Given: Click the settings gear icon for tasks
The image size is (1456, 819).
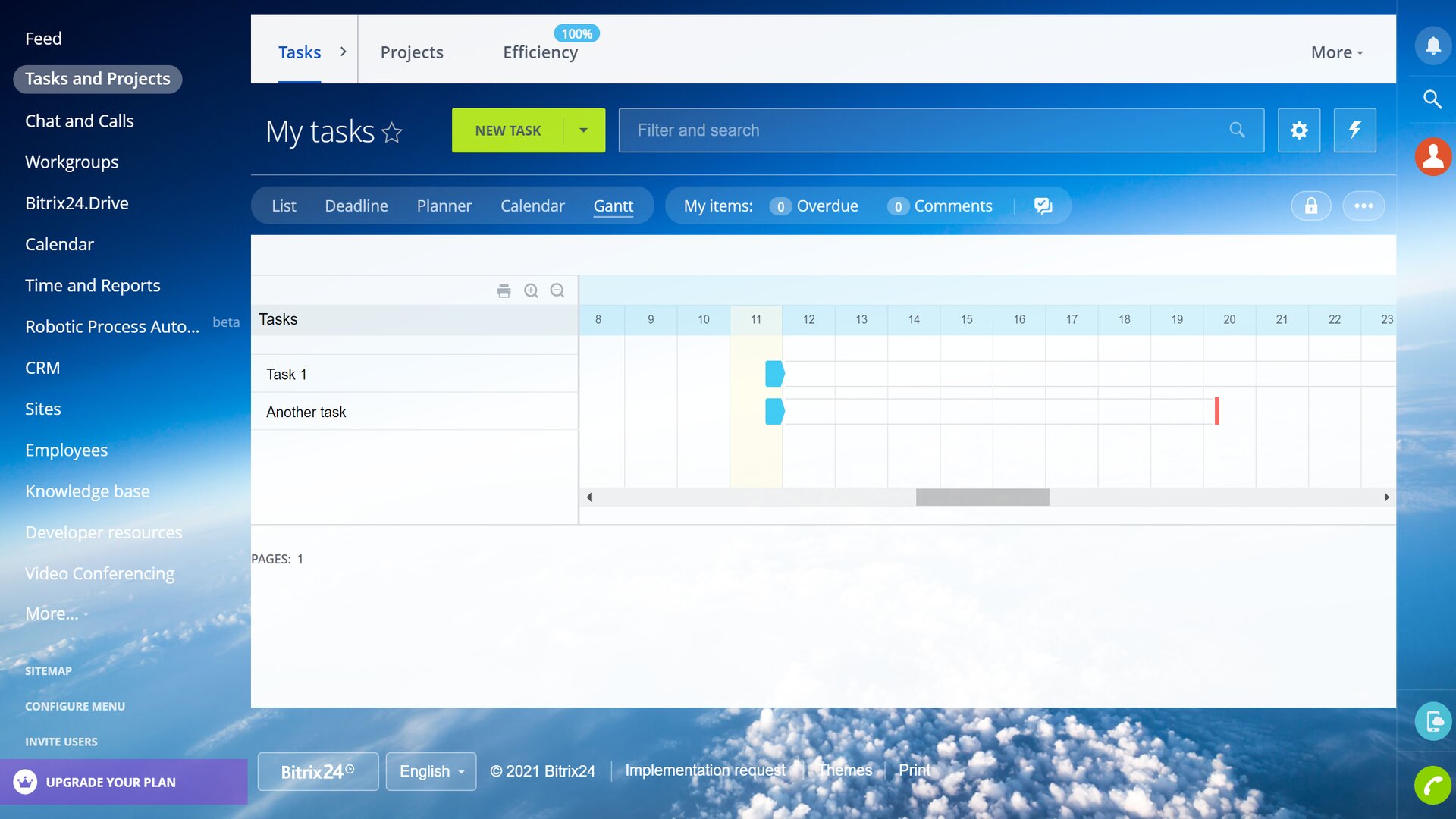Looking at the screenshot, I should point(1299,130).
